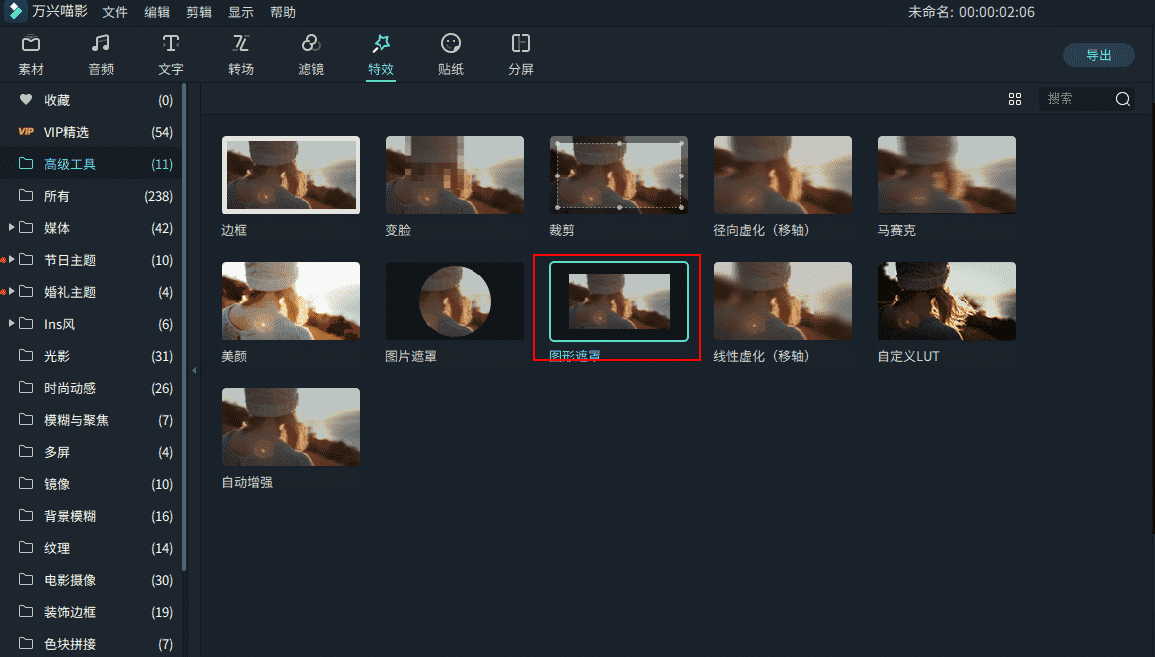Open the 文件 menu
This screenshot has width=1155, height=657.
click(x=115, y=12)
